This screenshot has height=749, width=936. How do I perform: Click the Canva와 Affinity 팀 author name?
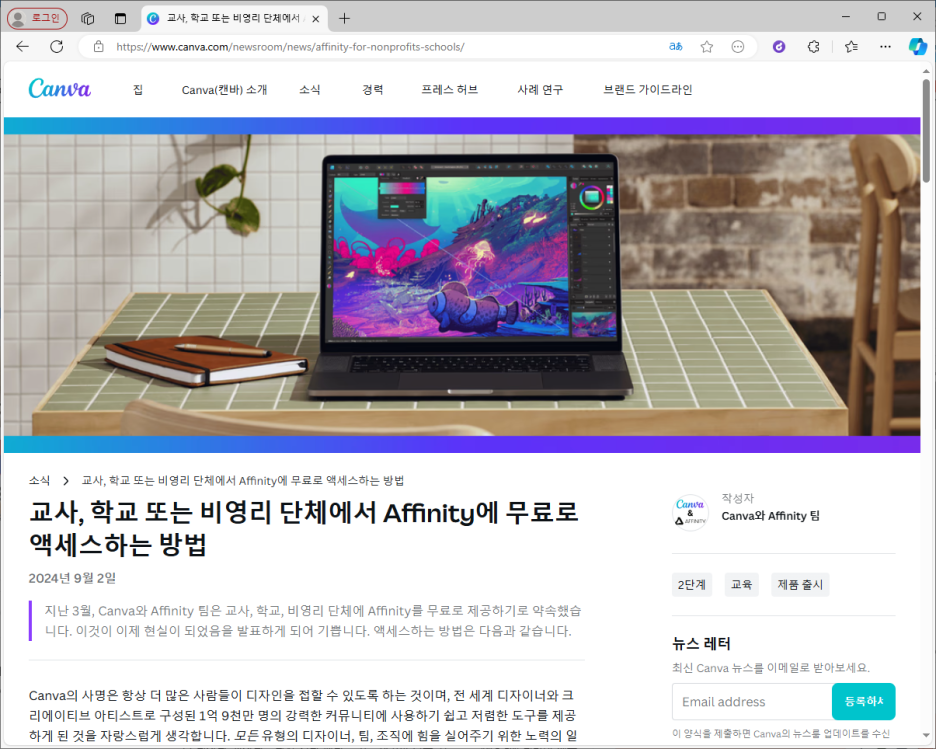coord(771,516)
